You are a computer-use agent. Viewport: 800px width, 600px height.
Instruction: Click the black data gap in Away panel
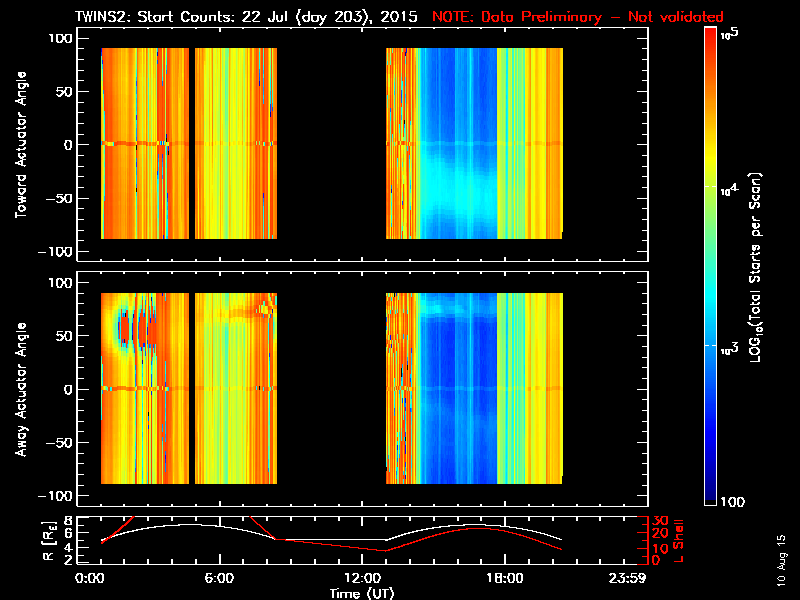coord(330,388)
